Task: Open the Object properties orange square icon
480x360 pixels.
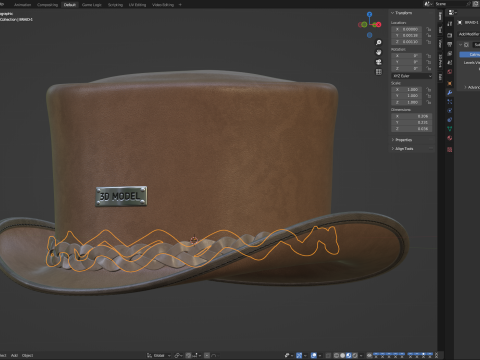Action: click(450, 83)
